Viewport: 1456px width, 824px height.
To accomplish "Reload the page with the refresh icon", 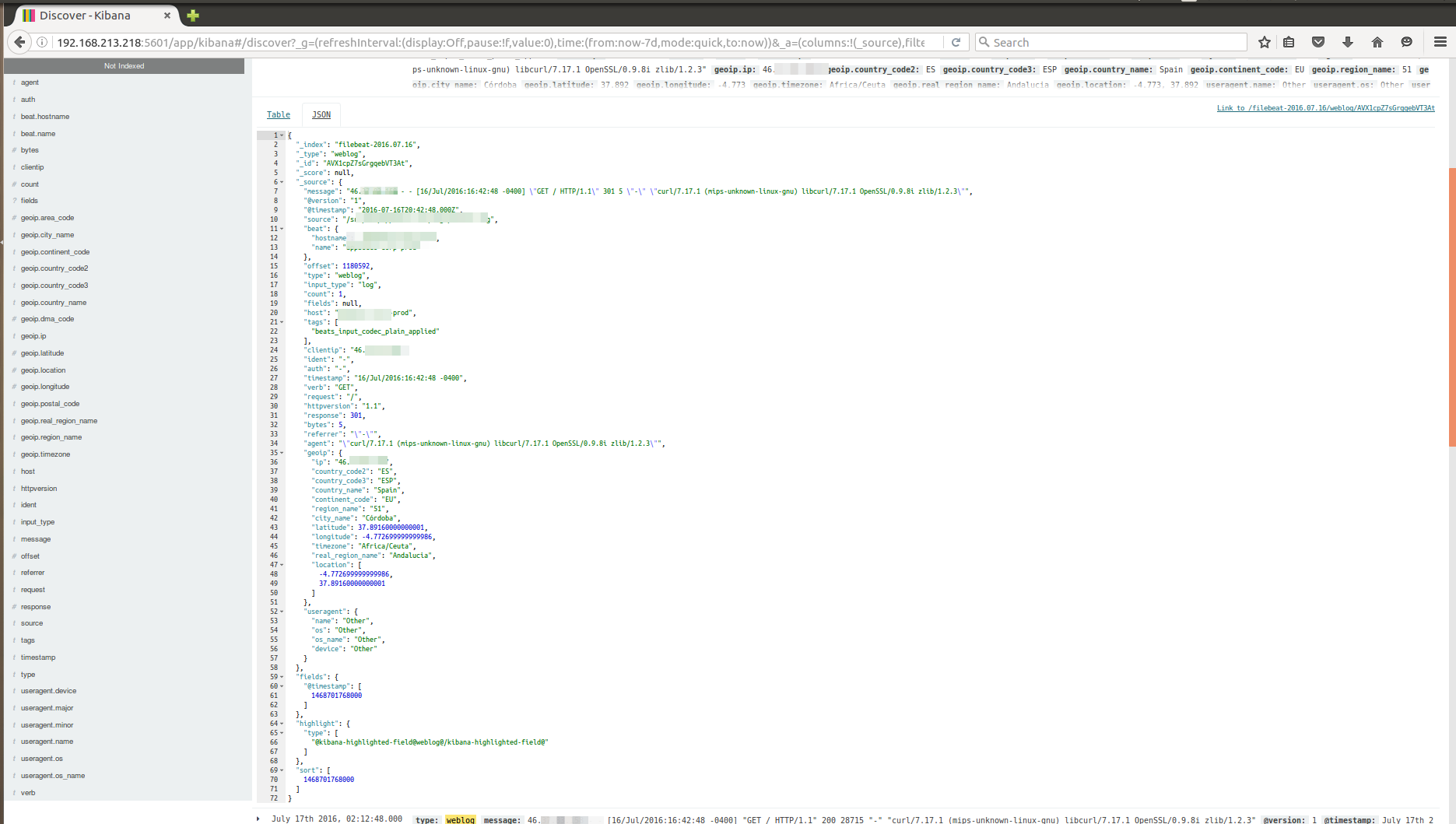I will coord(956,42).
